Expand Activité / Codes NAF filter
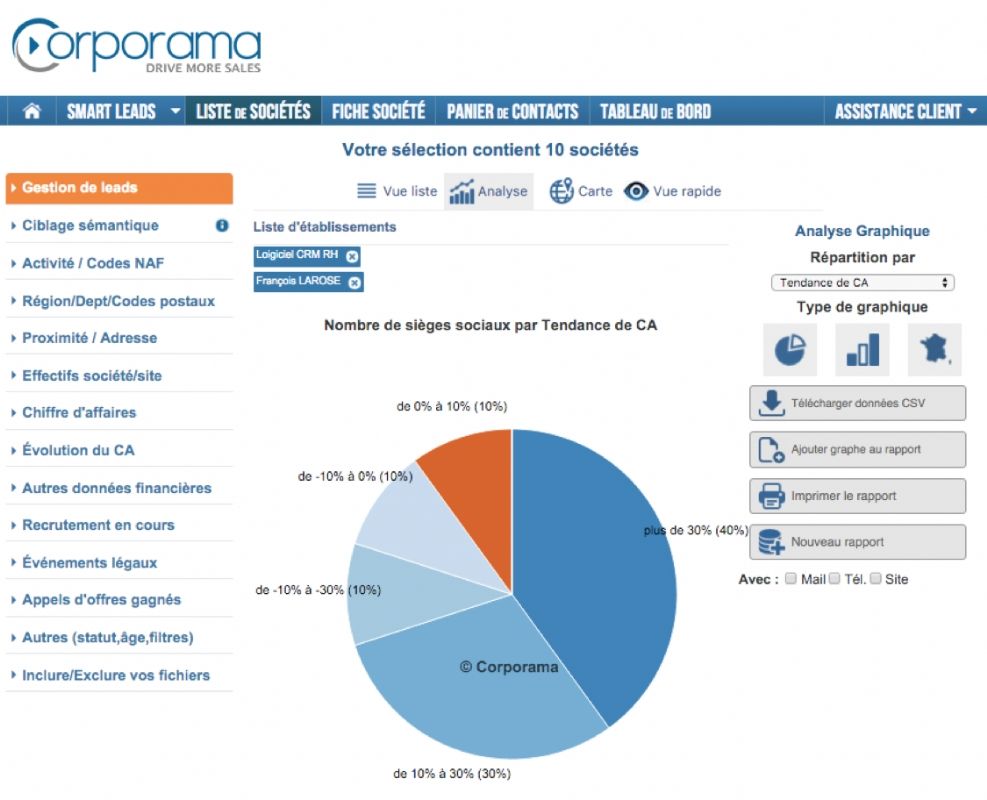 (x=93, y=263)
